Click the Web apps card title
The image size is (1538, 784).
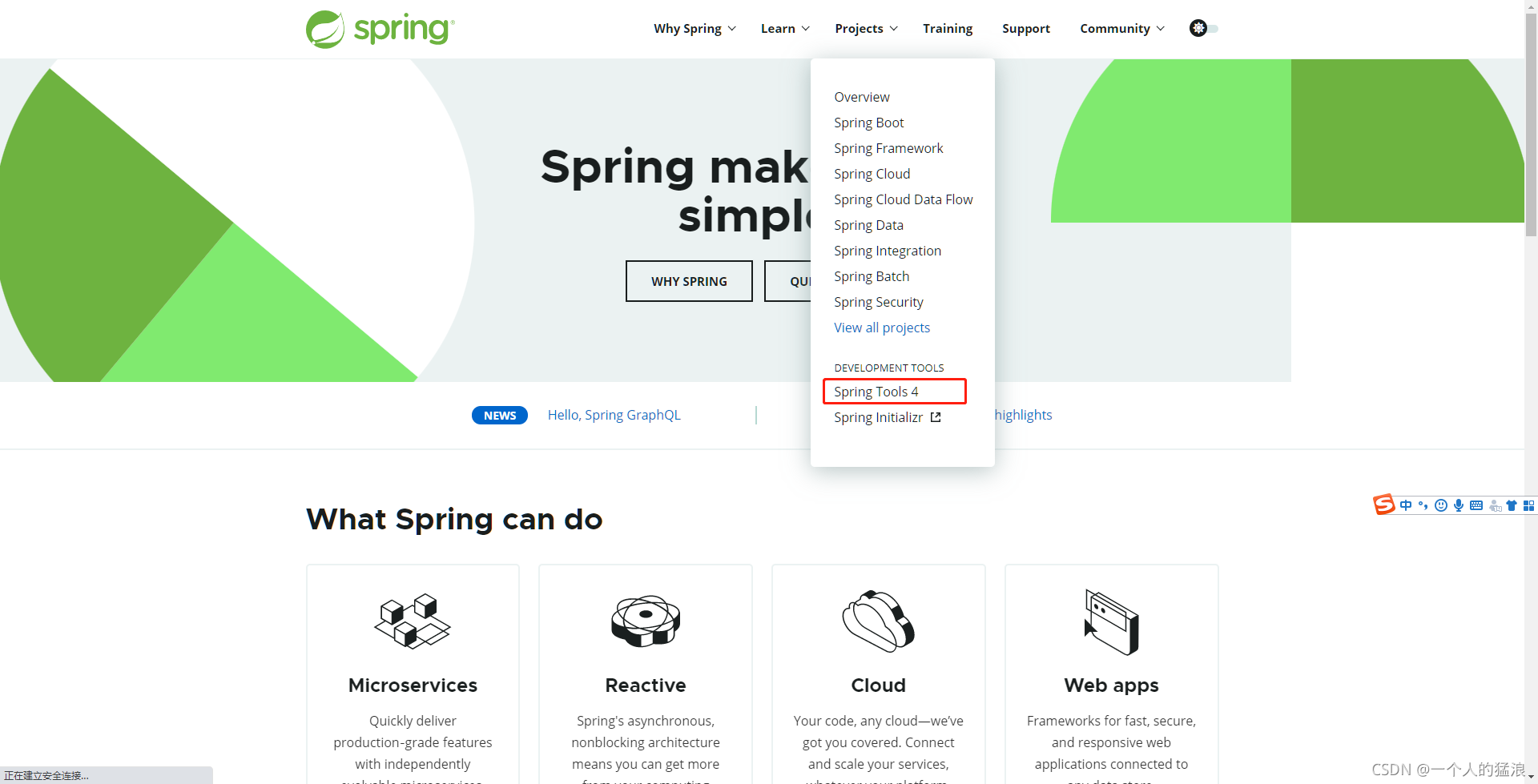pyautogui.click(x=1111, y=685)
